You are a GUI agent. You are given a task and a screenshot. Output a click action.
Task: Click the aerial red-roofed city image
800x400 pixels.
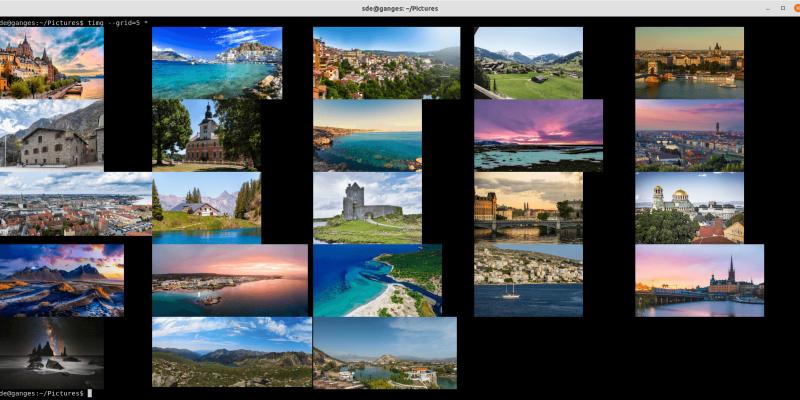pos(76,203)
